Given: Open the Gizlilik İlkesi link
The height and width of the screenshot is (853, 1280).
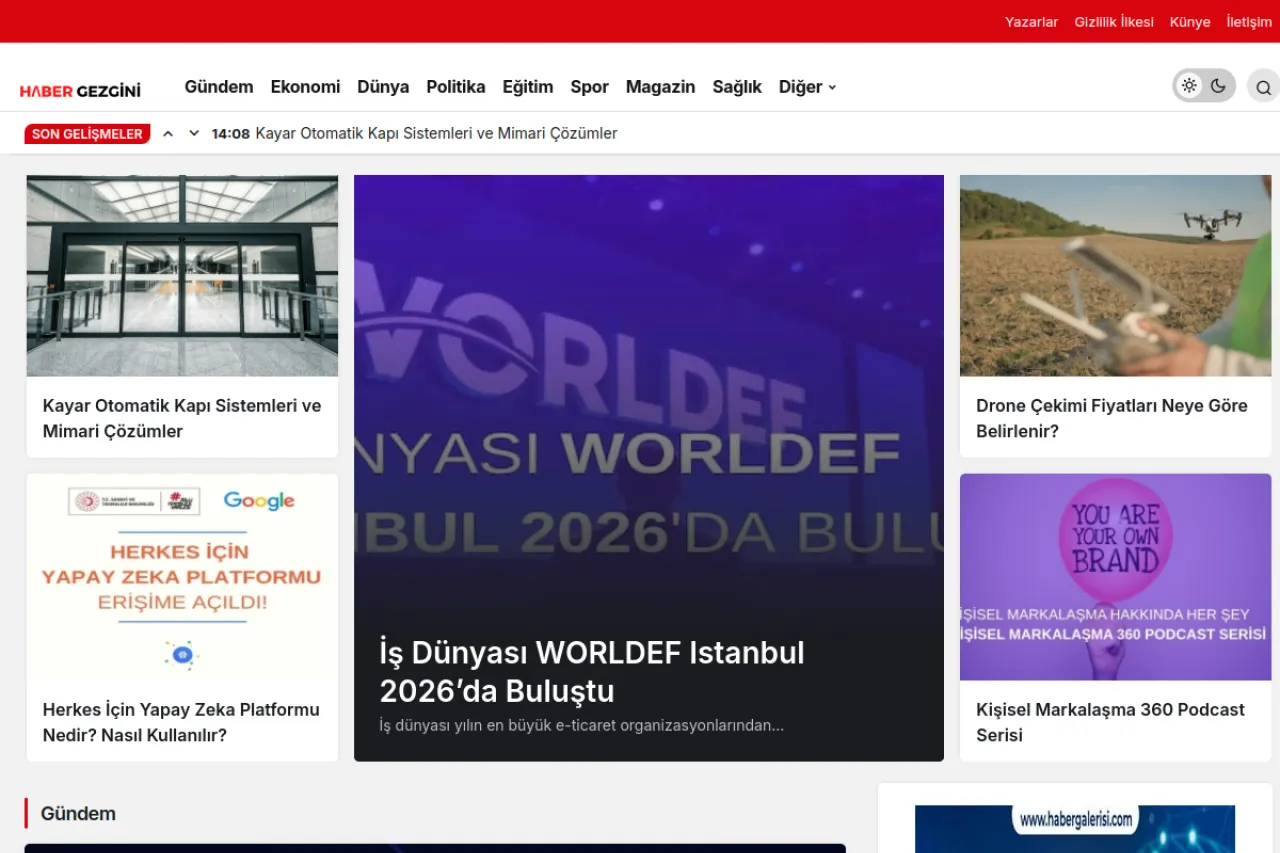Looking at the screenshot, I should point(1114,22).
